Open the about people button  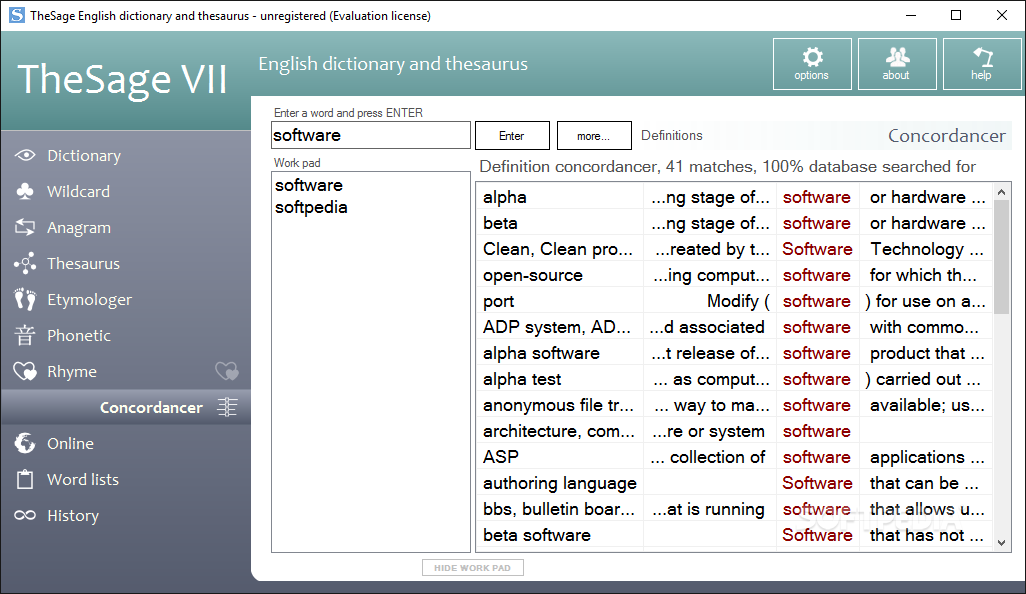pos(897,63)
